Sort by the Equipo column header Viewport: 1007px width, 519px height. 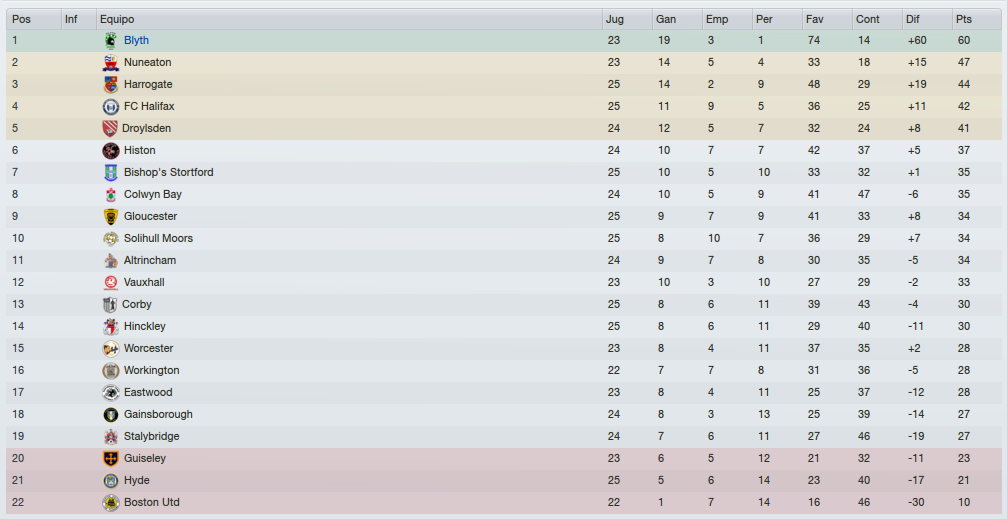(x=349, y=19)
